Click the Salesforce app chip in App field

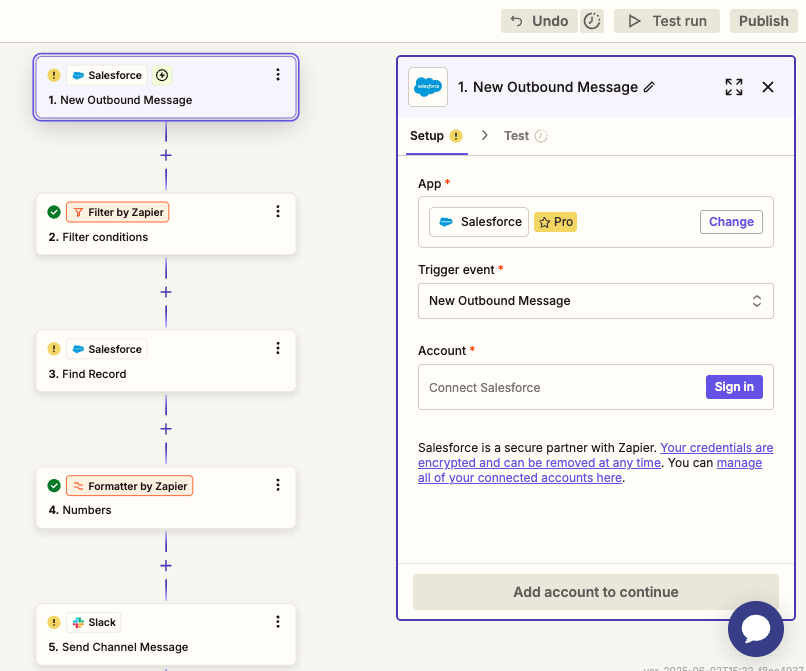479,222
